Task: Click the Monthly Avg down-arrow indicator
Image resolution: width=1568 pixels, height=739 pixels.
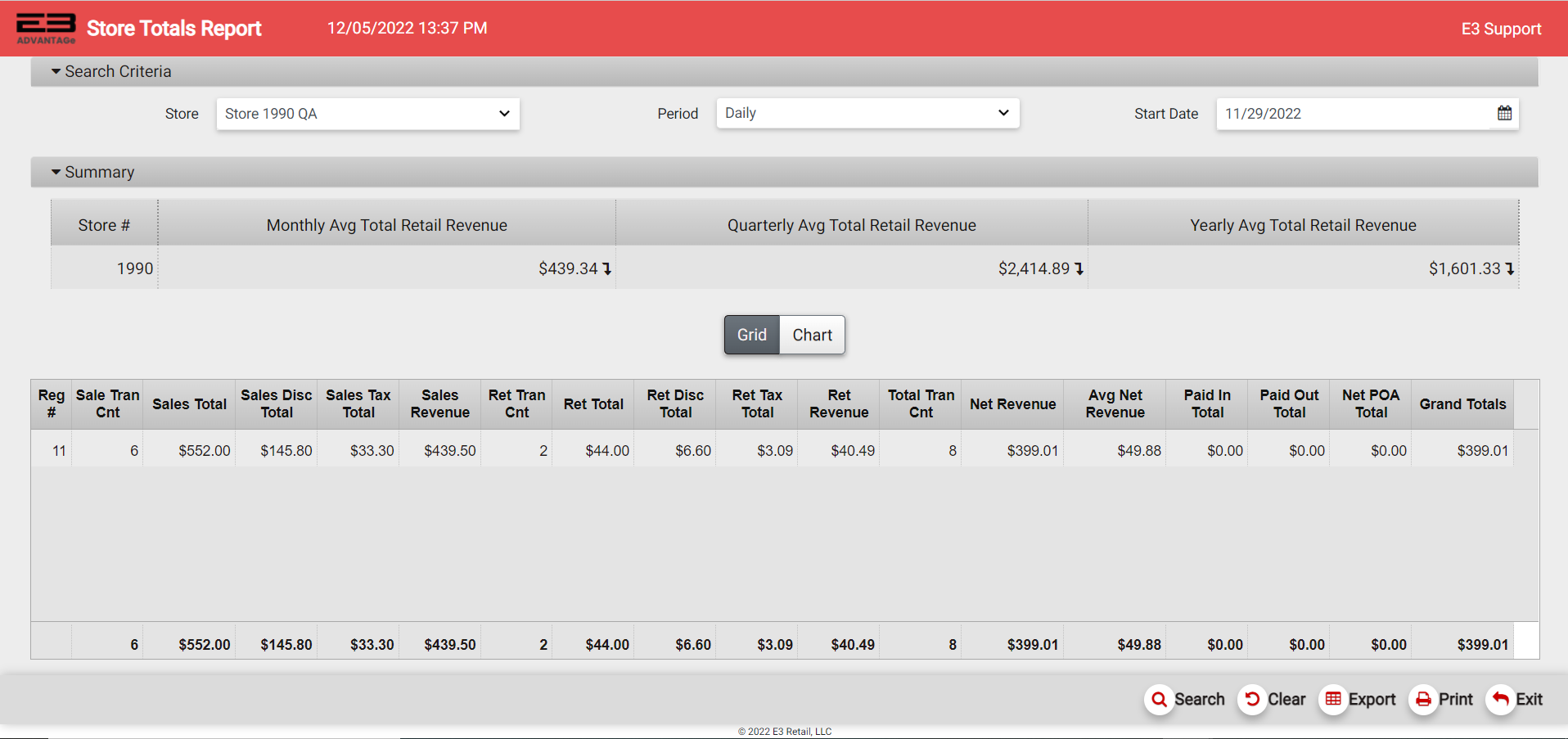Action: click(607, 269)
